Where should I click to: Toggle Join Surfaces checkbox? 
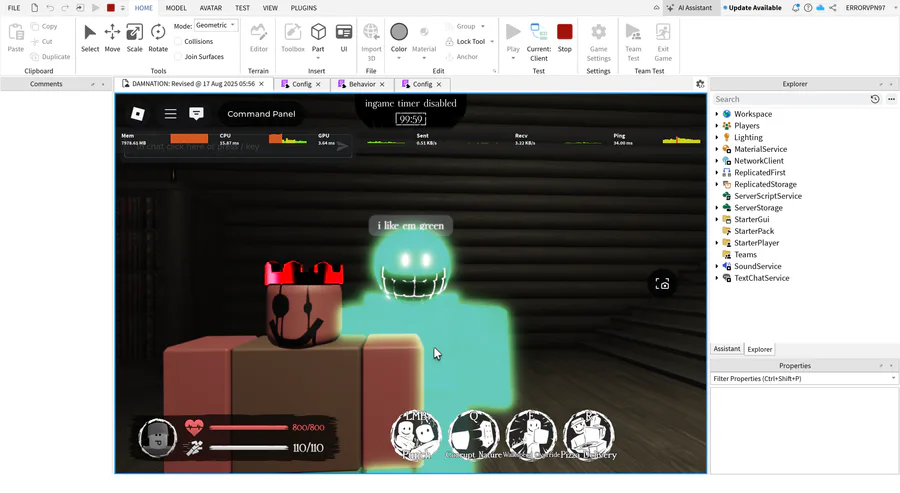178,56
